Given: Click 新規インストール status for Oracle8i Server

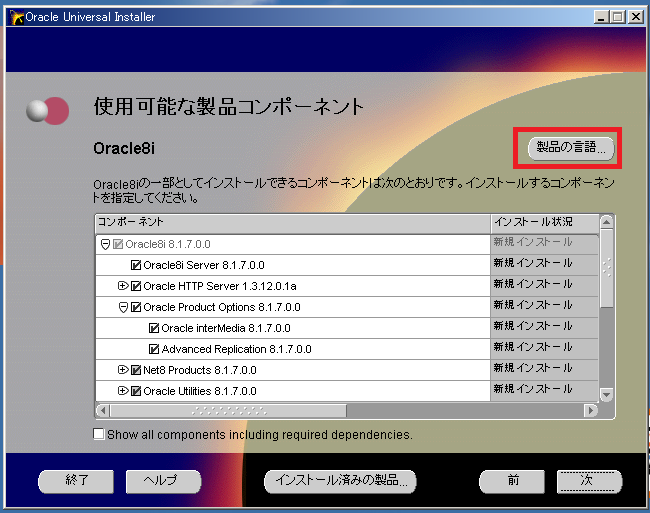Looking at the screenshot, I should coord(533,263).
